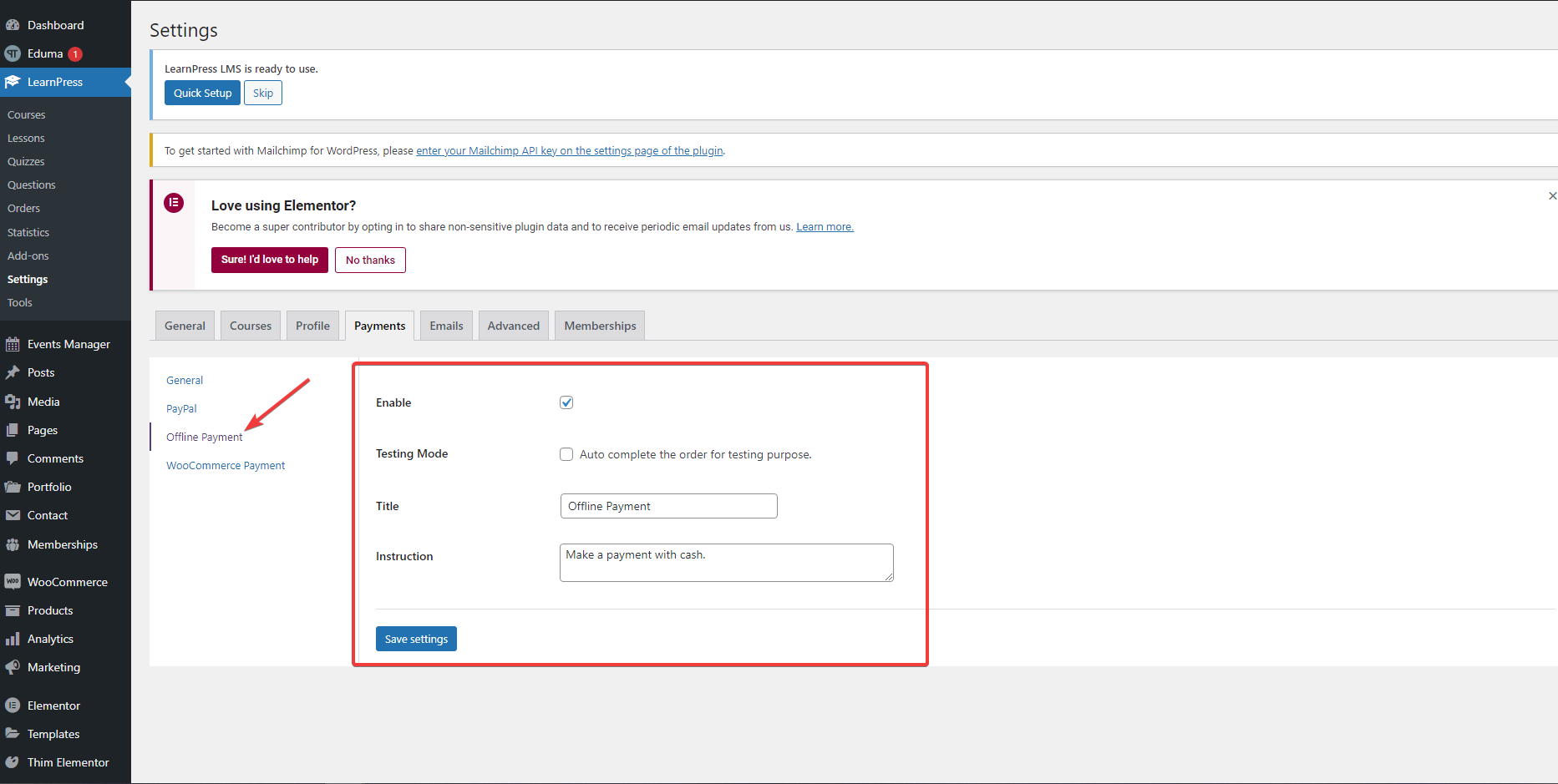Viewport: 1558px width, 784px height.
Task: Open General payment sub-section
Action: (x=185, y=380)
